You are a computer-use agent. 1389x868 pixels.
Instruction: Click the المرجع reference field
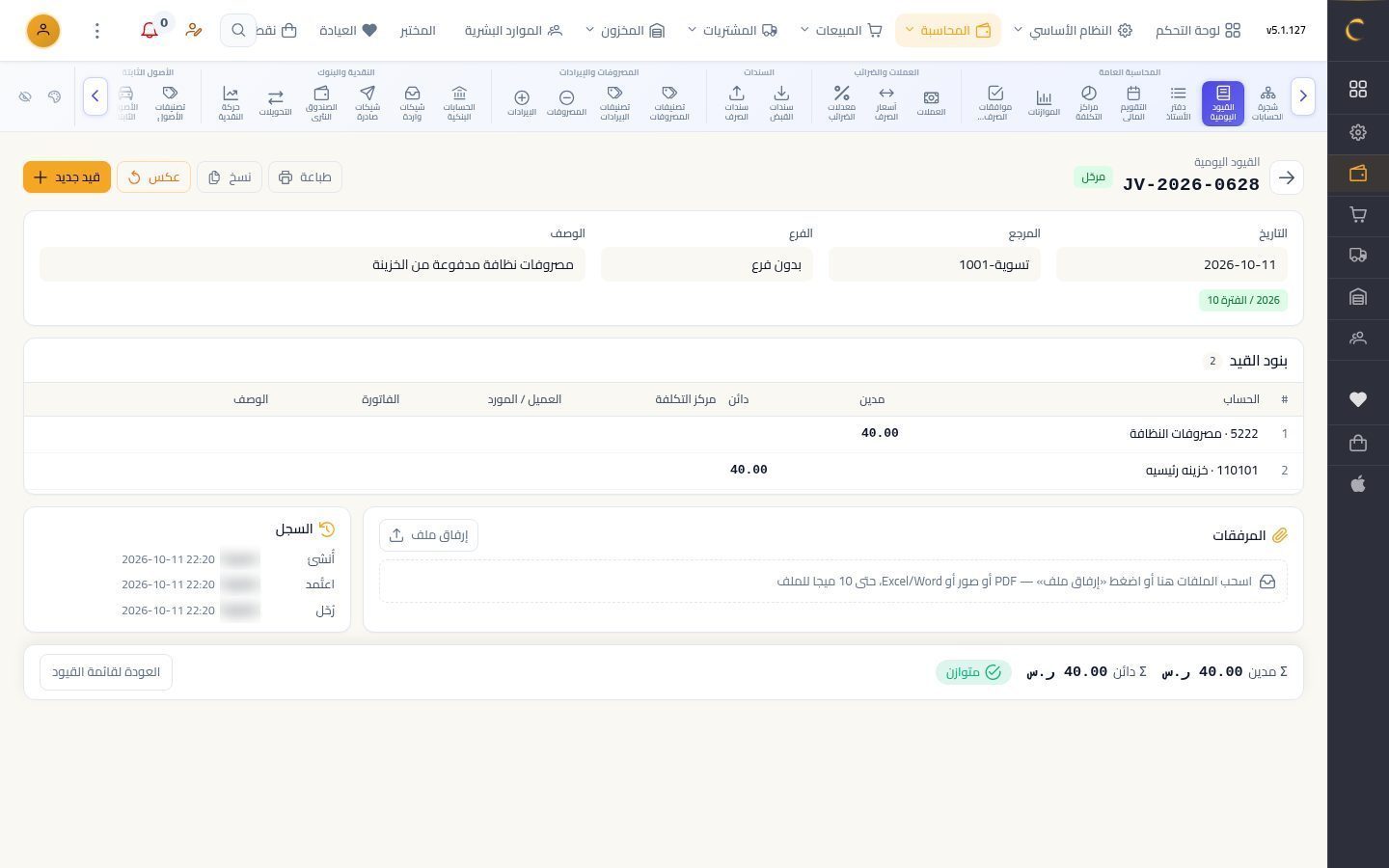click(x=934, y=264)
